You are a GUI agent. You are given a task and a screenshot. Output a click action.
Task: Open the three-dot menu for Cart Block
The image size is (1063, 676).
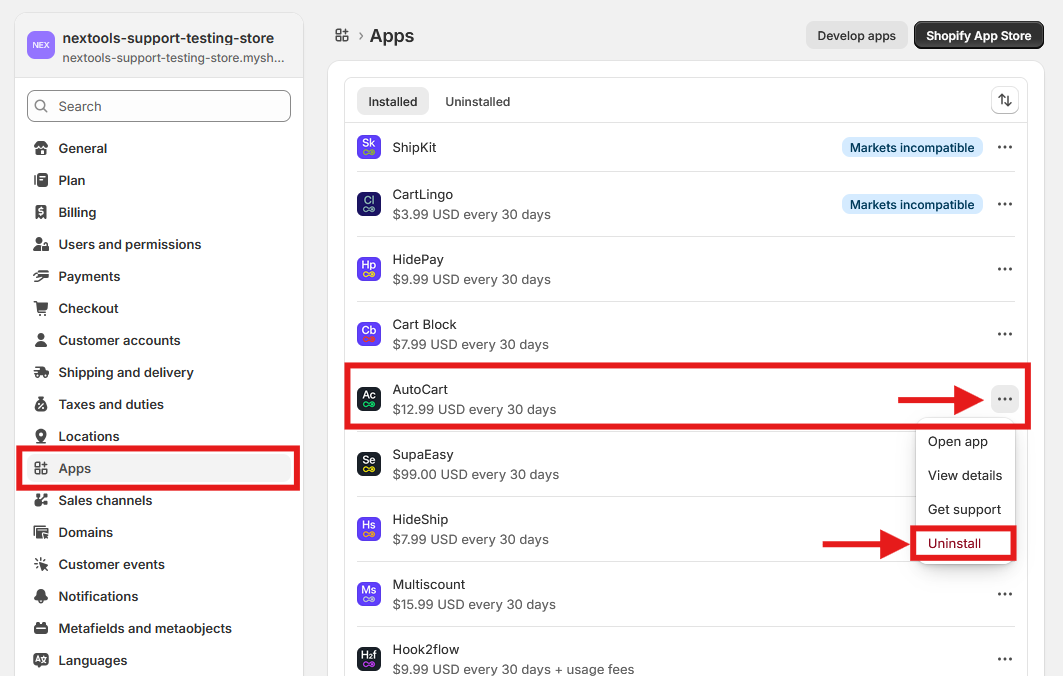tap(1005, 334)
